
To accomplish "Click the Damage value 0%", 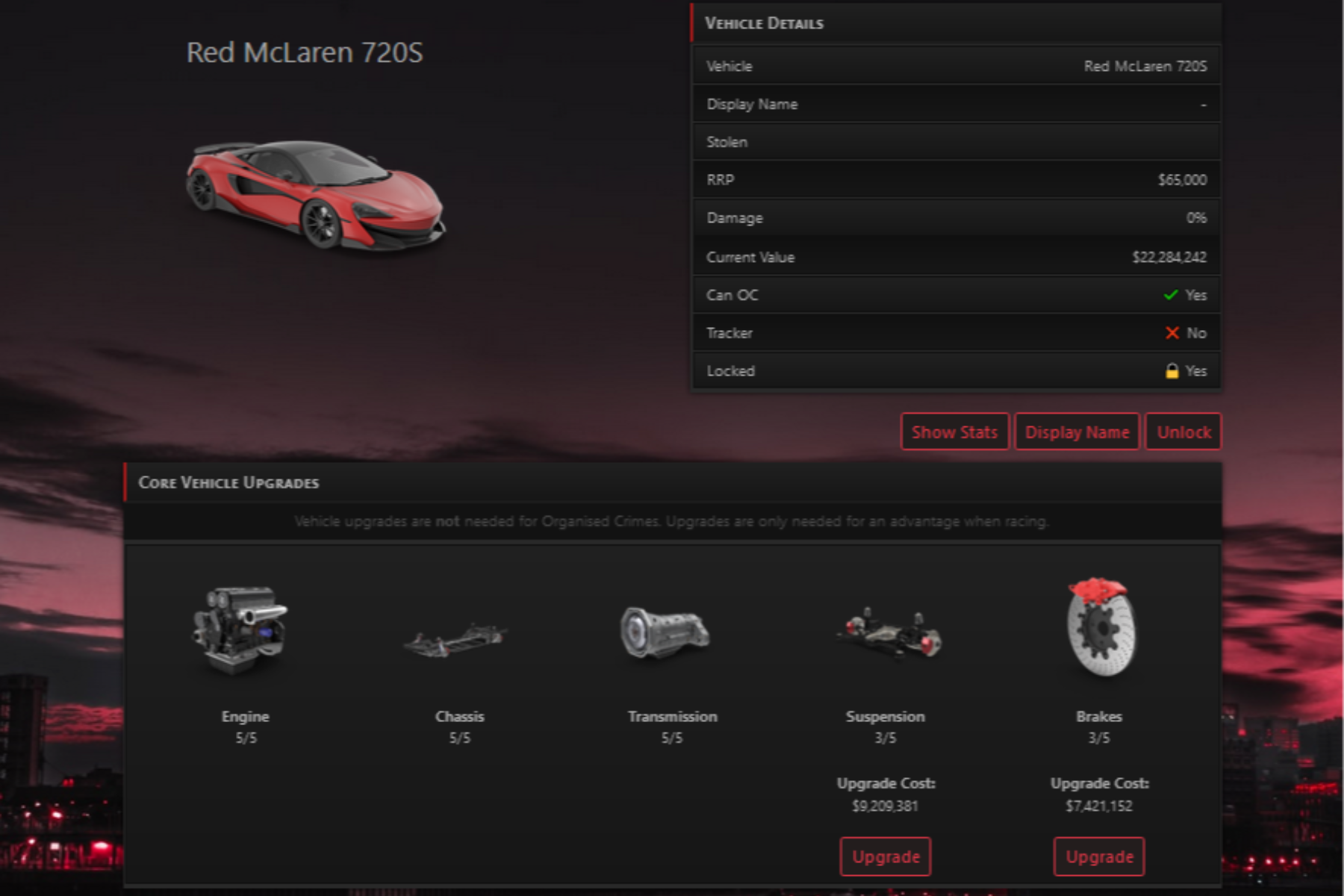I will click(x=1196, y=218).
